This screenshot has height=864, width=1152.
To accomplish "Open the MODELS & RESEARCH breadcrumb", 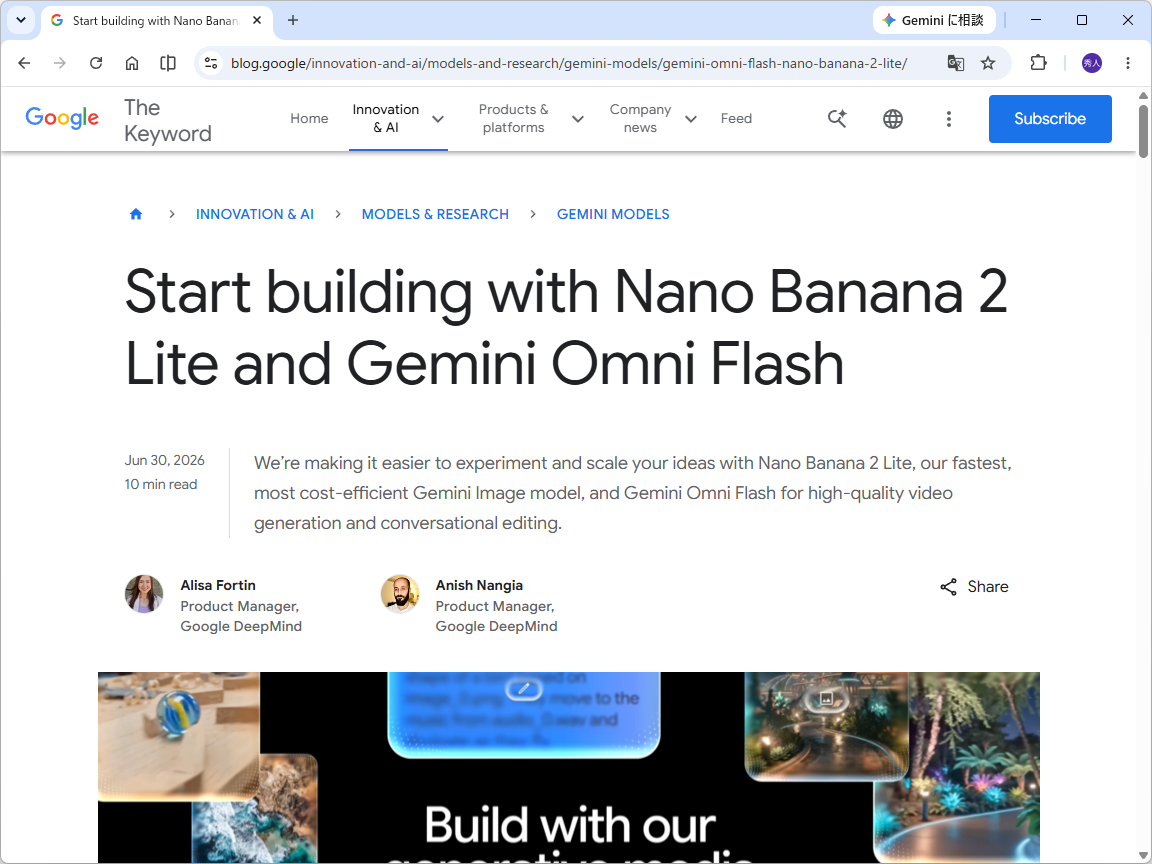I will click(x=435, y=214).
